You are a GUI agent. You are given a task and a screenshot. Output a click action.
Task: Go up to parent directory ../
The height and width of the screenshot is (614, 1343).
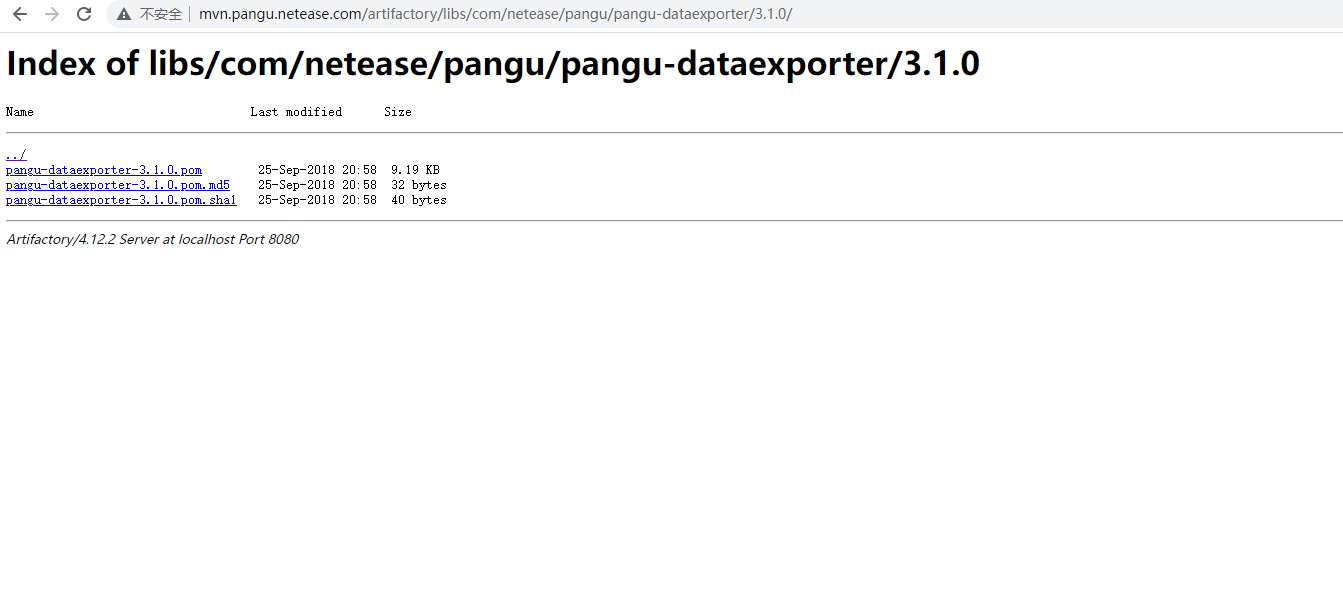click(x=16, y=155)
